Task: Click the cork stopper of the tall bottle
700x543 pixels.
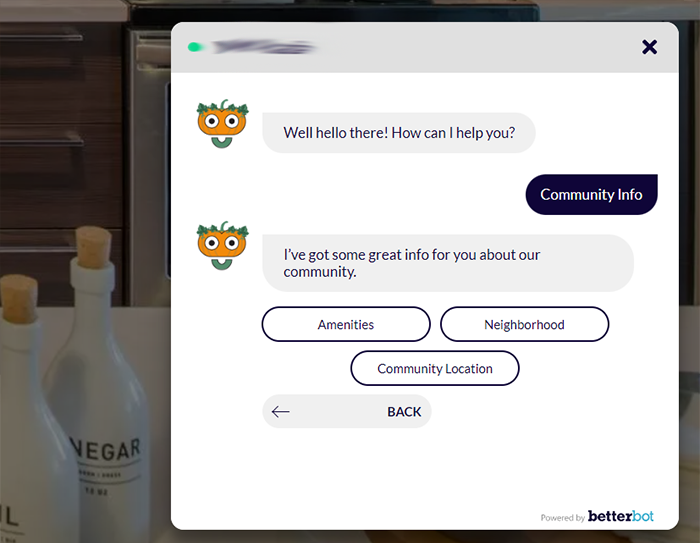Action: click(93, 247)
